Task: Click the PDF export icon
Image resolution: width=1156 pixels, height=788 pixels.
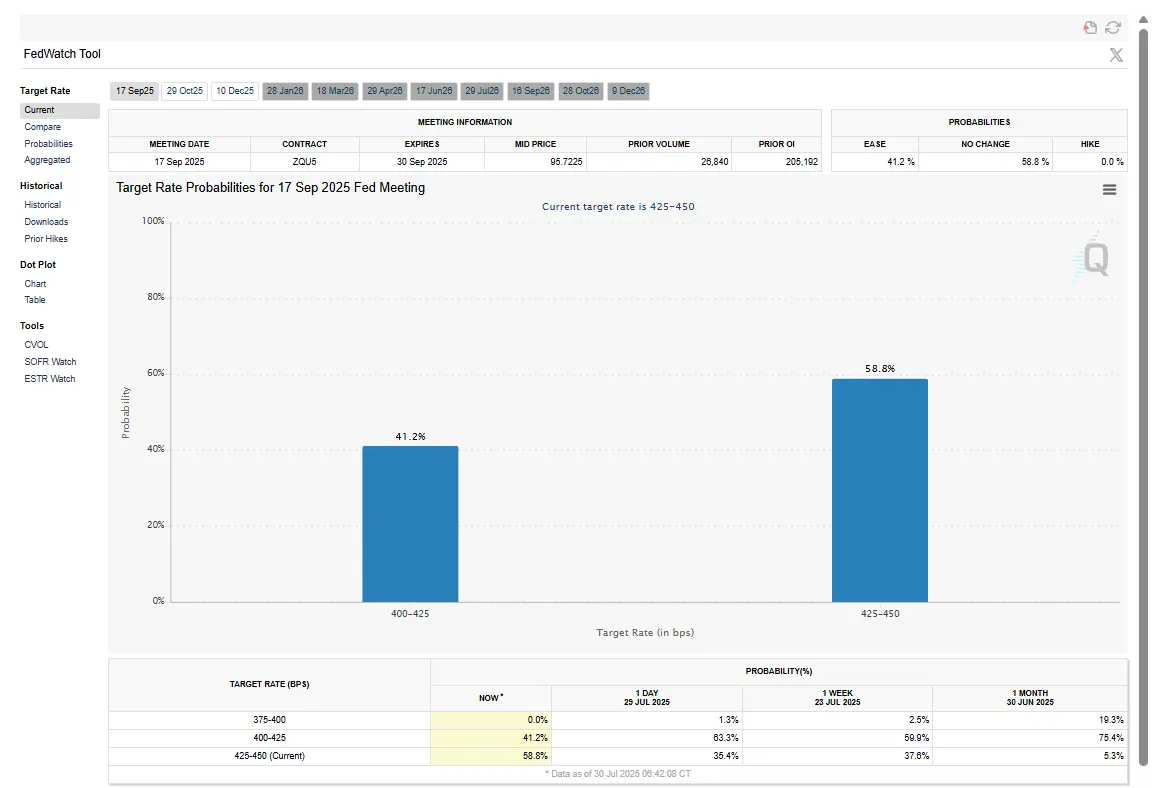Action: [1091, 28]
